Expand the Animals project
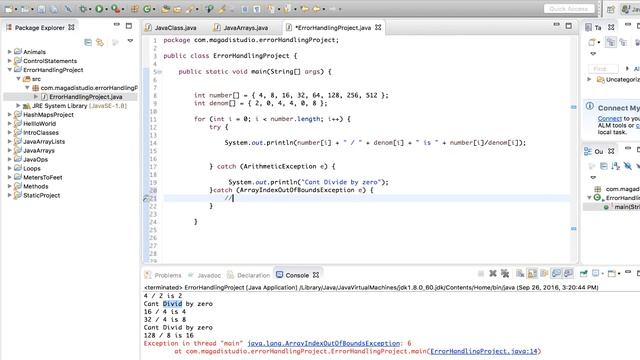640x360 pixels. click(x=9, y=52)
